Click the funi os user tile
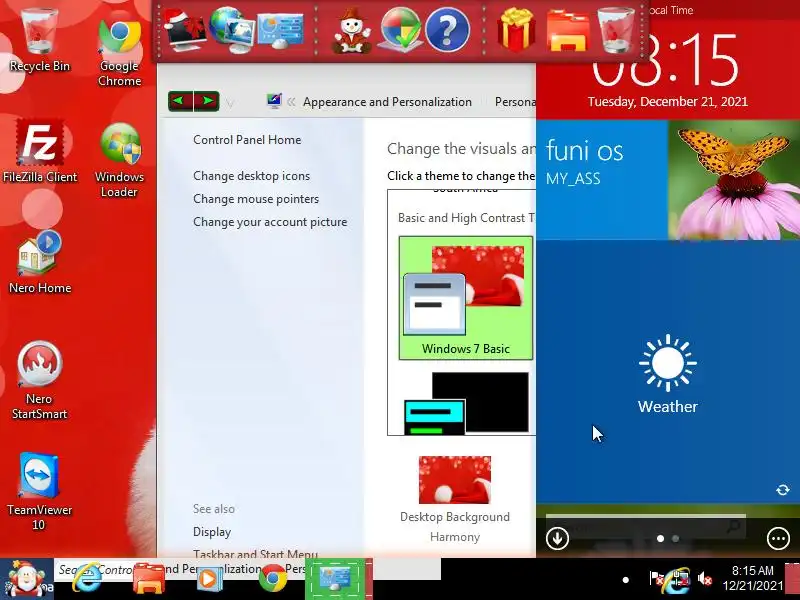The height and width of the screenshot is (600, 800). (x=602, y=180)
